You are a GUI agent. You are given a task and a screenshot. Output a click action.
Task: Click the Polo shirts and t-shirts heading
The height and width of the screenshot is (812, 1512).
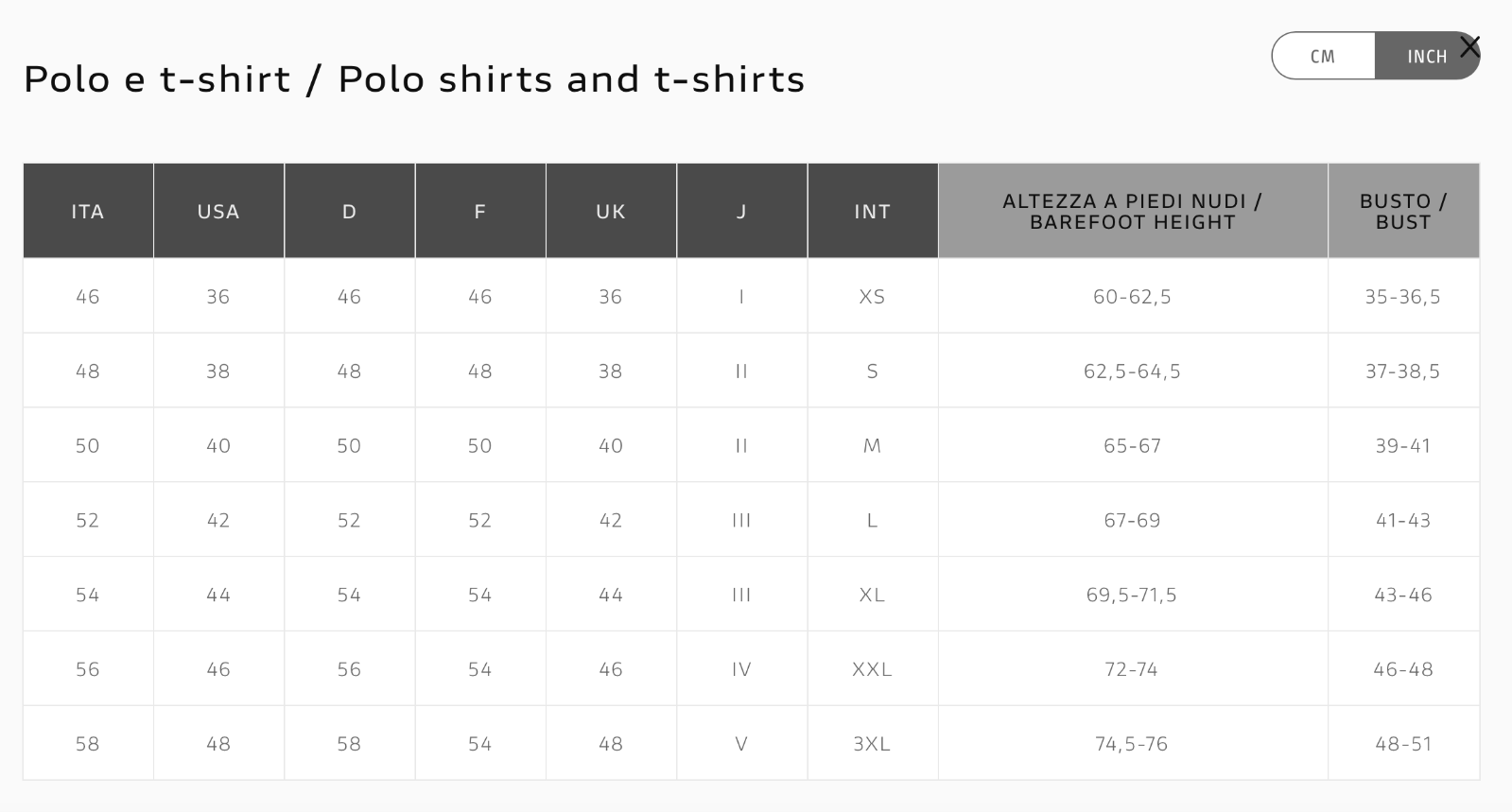pyautogui.click(x=414, y=79)
